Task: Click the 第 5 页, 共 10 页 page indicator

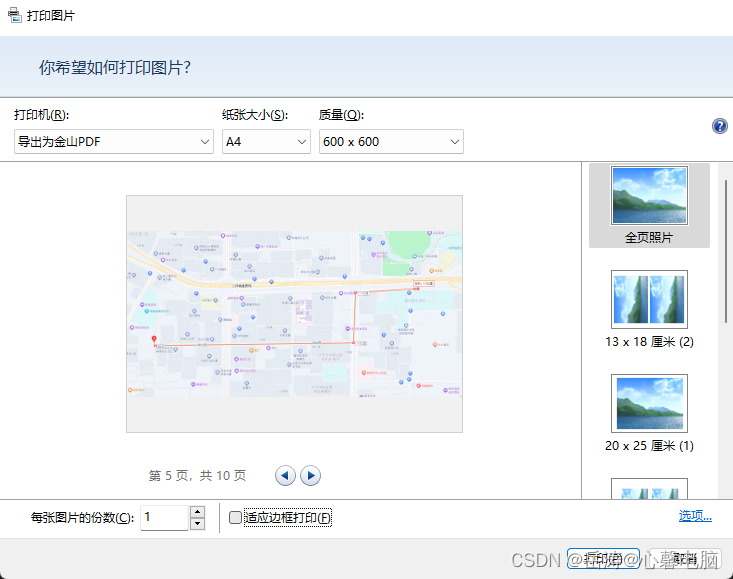Action: pos(197,476)
